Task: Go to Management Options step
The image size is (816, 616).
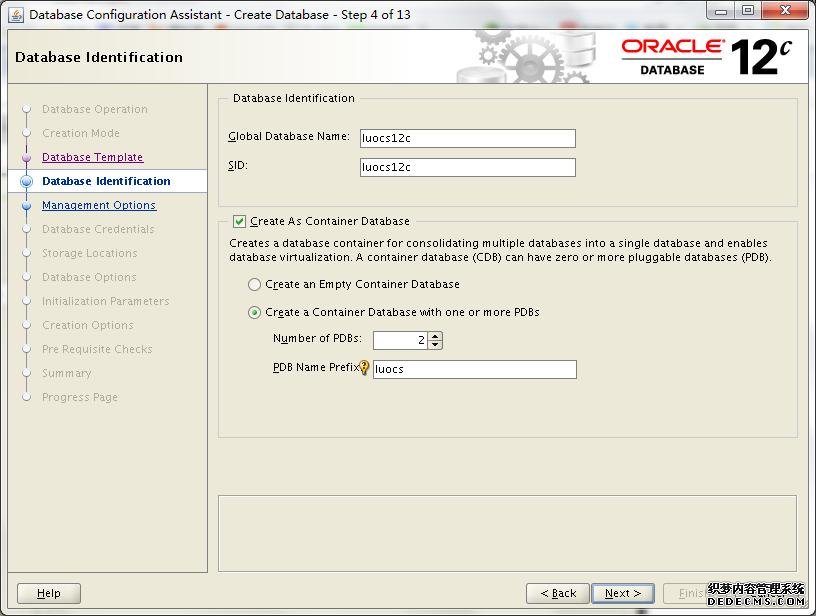Action: tap(99, 206)
